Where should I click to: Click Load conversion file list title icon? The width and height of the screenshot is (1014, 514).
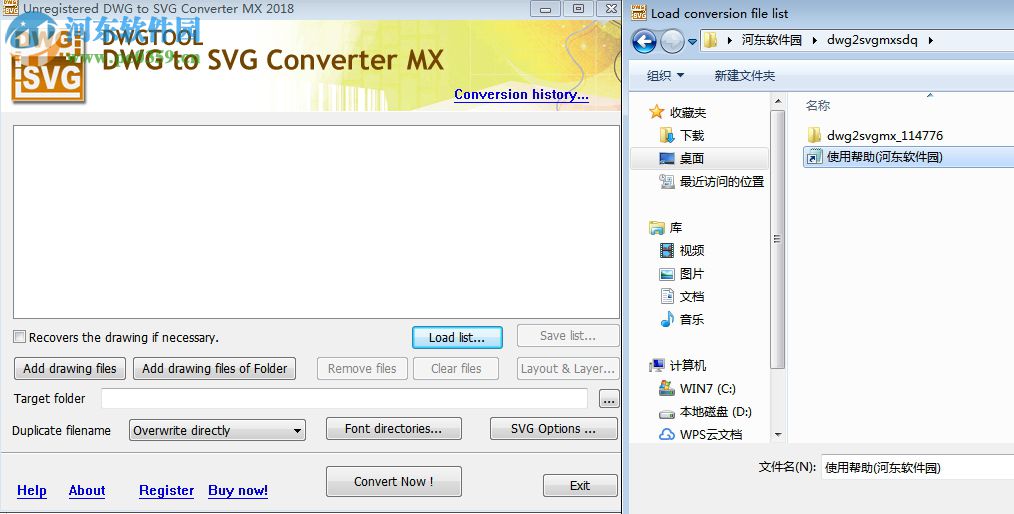[x=638, y=12]
